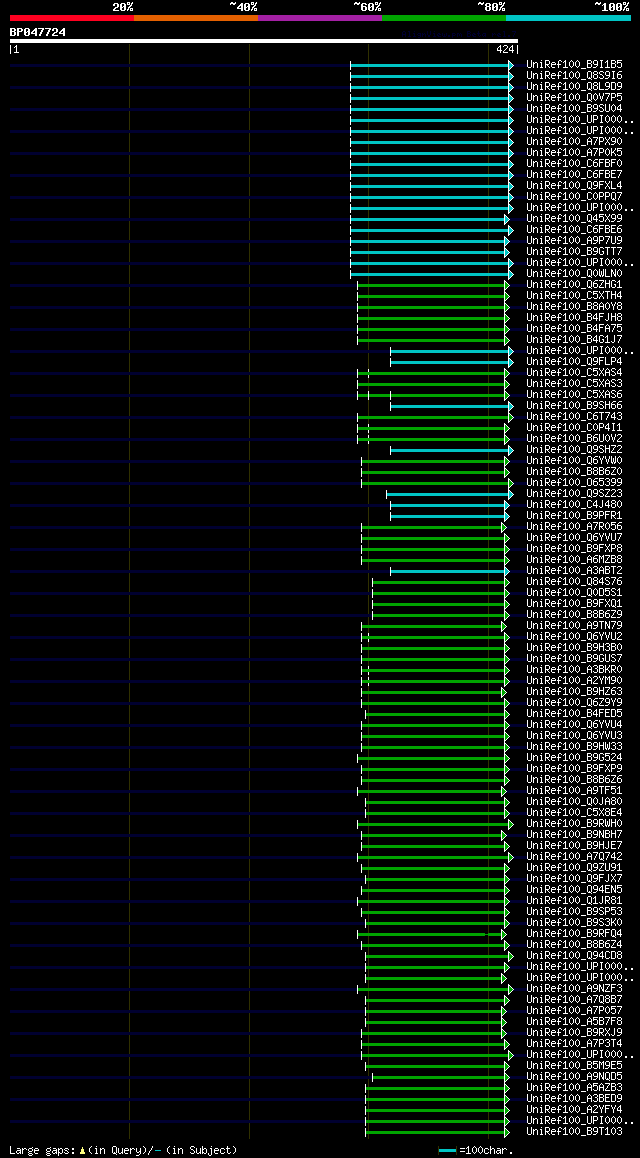Choose the UniRef100_B4FED5 label
This screenshot has width=640, height=1158.
[574, 713]
